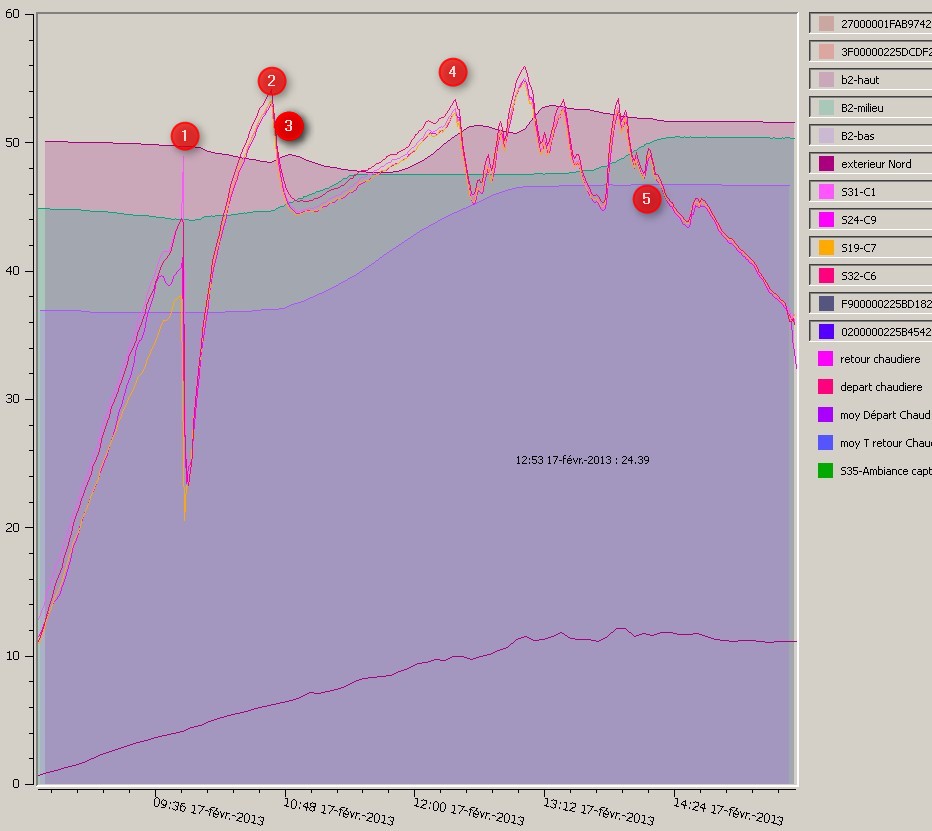Click annotation marker 5 on the curve
Screen dimensions: 932x831
tap(646, 200)
